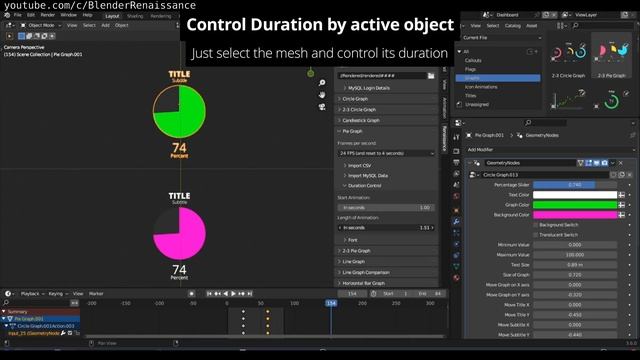Open the asset browser Catalog menu
Viewport: 640px width, 360px height.
tap(513, 26)
